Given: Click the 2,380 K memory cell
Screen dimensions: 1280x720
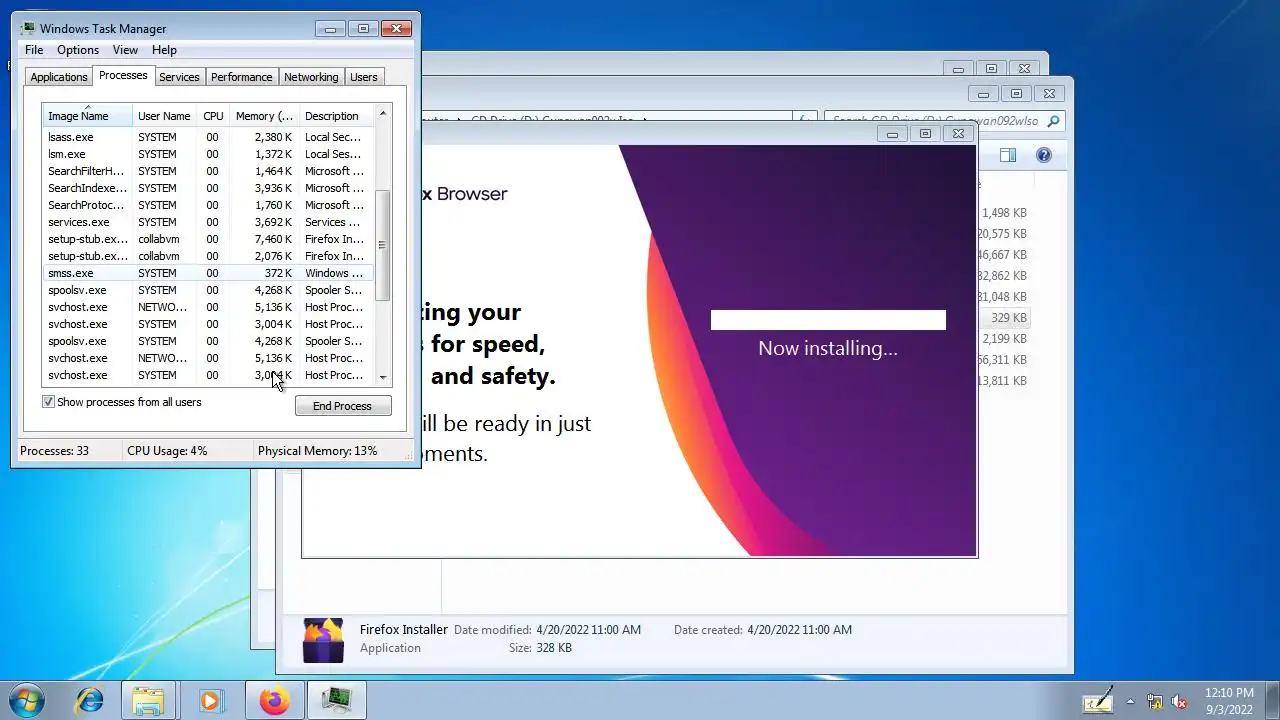Looking at the screenshot, I should coord(273,137).
